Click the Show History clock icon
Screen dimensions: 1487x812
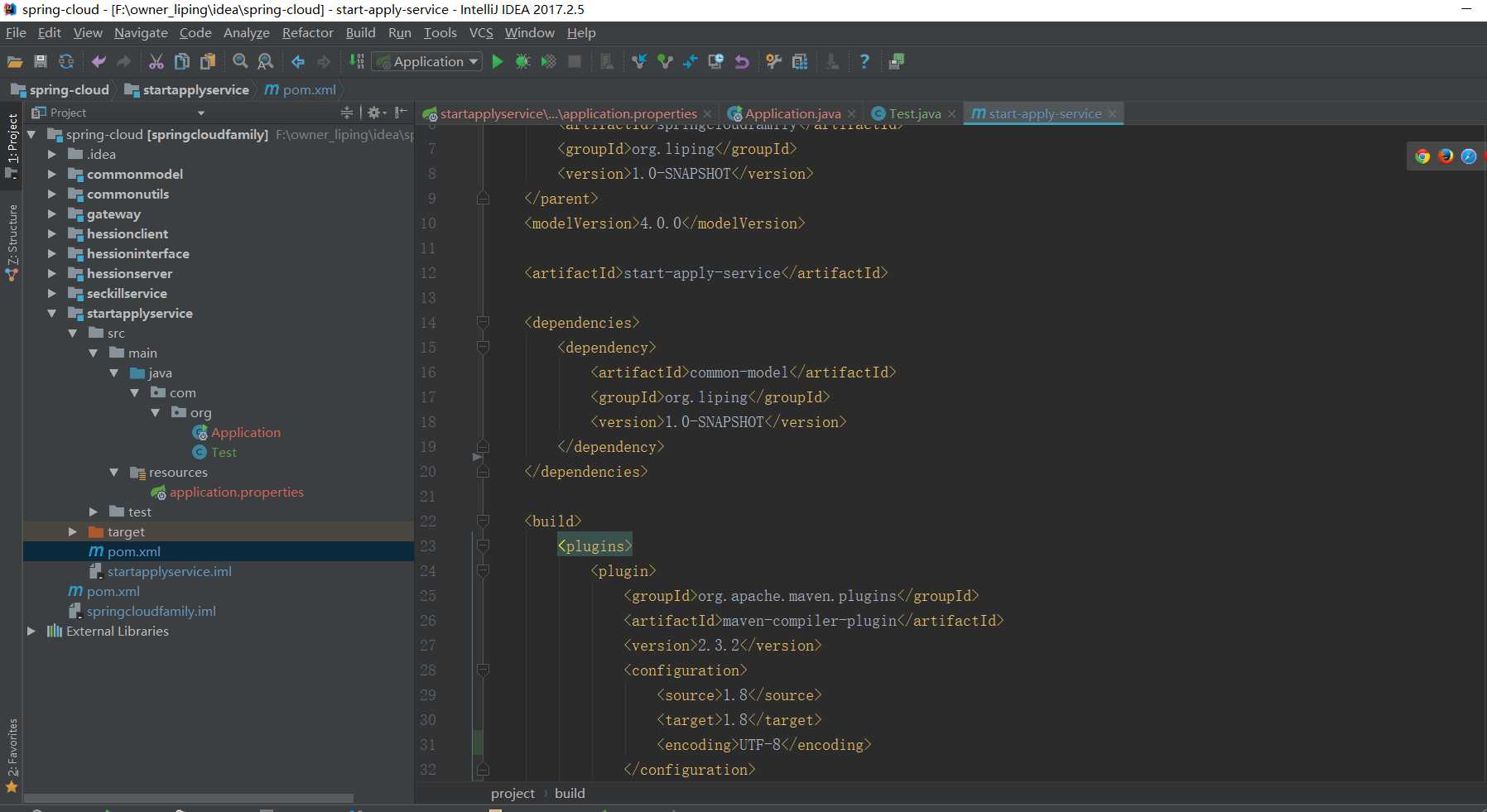pyautogui.click(x=716, y=61)
